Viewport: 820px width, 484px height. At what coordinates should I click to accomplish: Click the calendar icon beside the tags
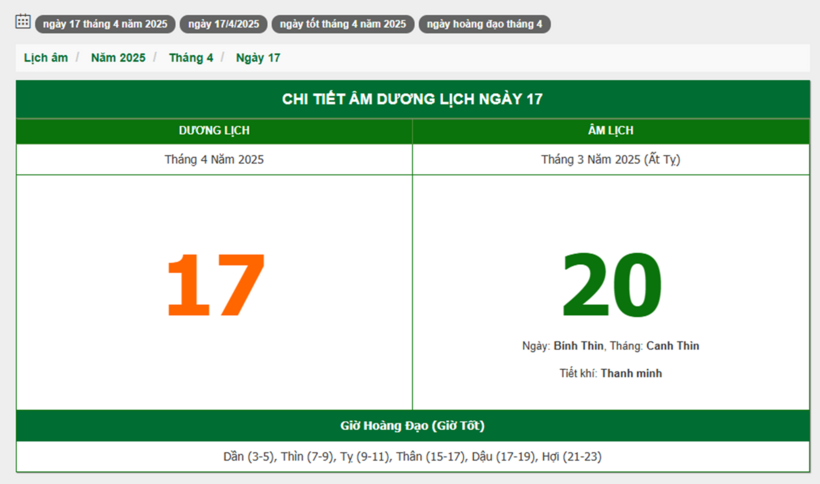pos(22,22)
